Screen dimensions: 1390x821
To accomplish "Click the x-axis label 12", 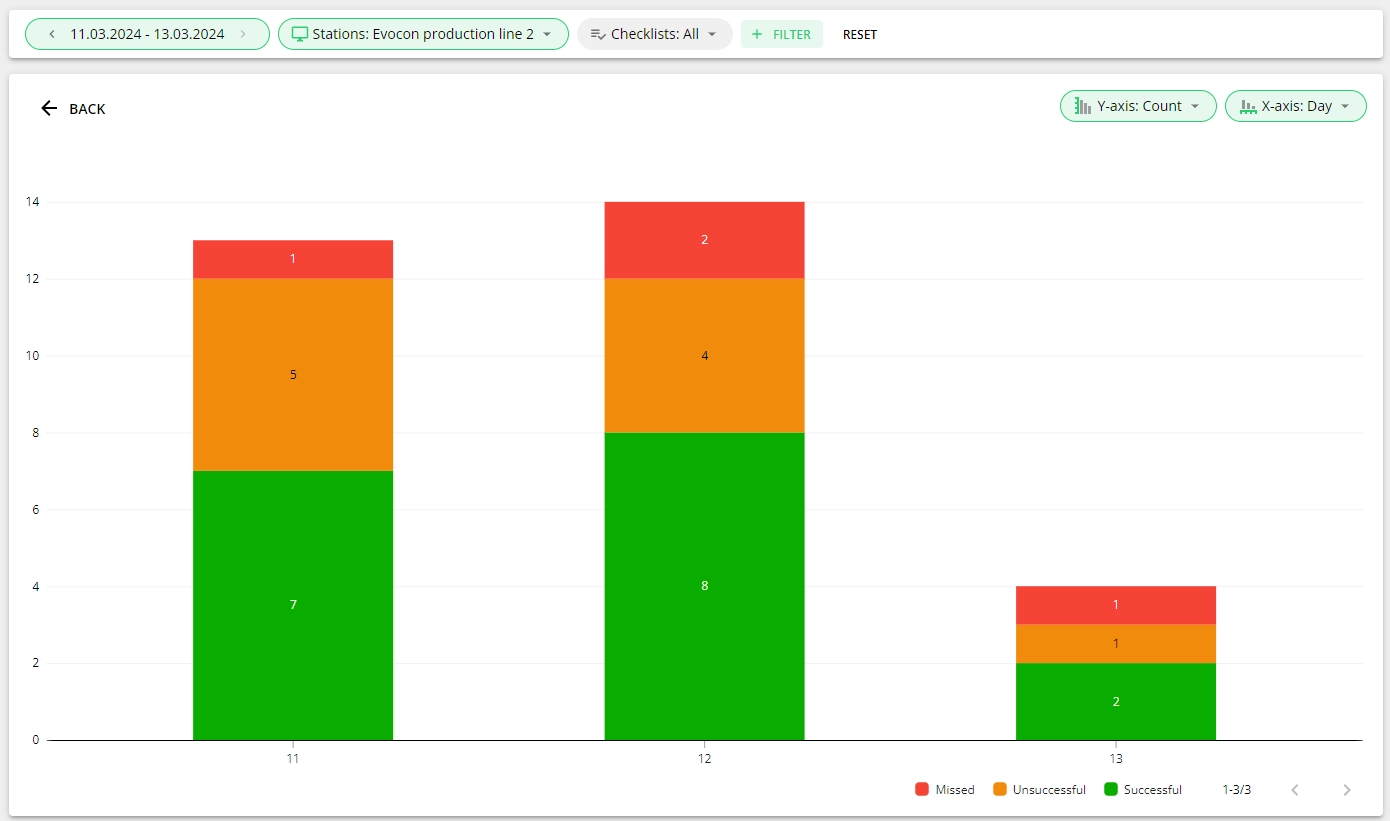I will point(705,759).
